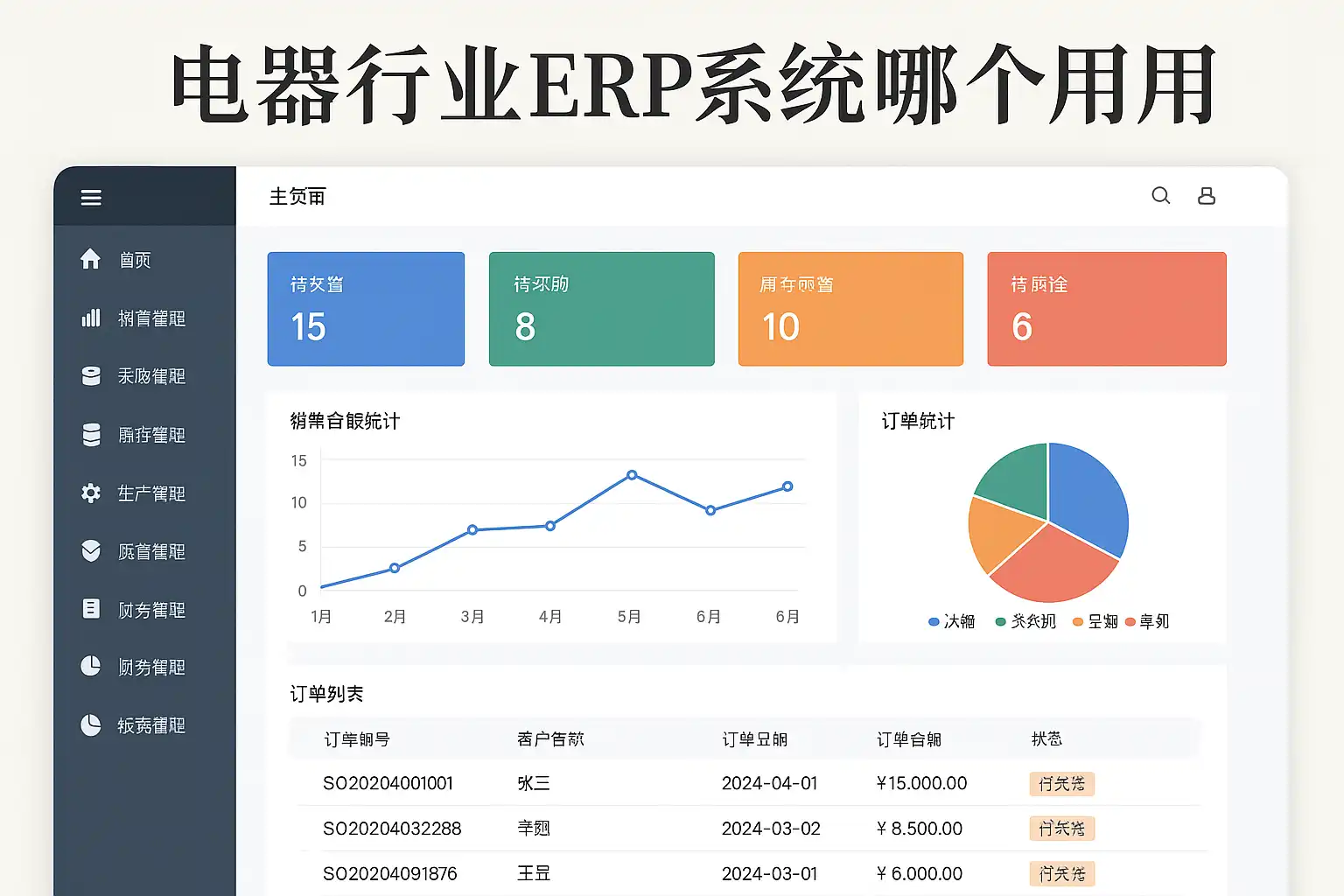The height and width of the screenshot is (896, 1344).
Task: Click the house icon in sidebar
Action: coord(91,259)
